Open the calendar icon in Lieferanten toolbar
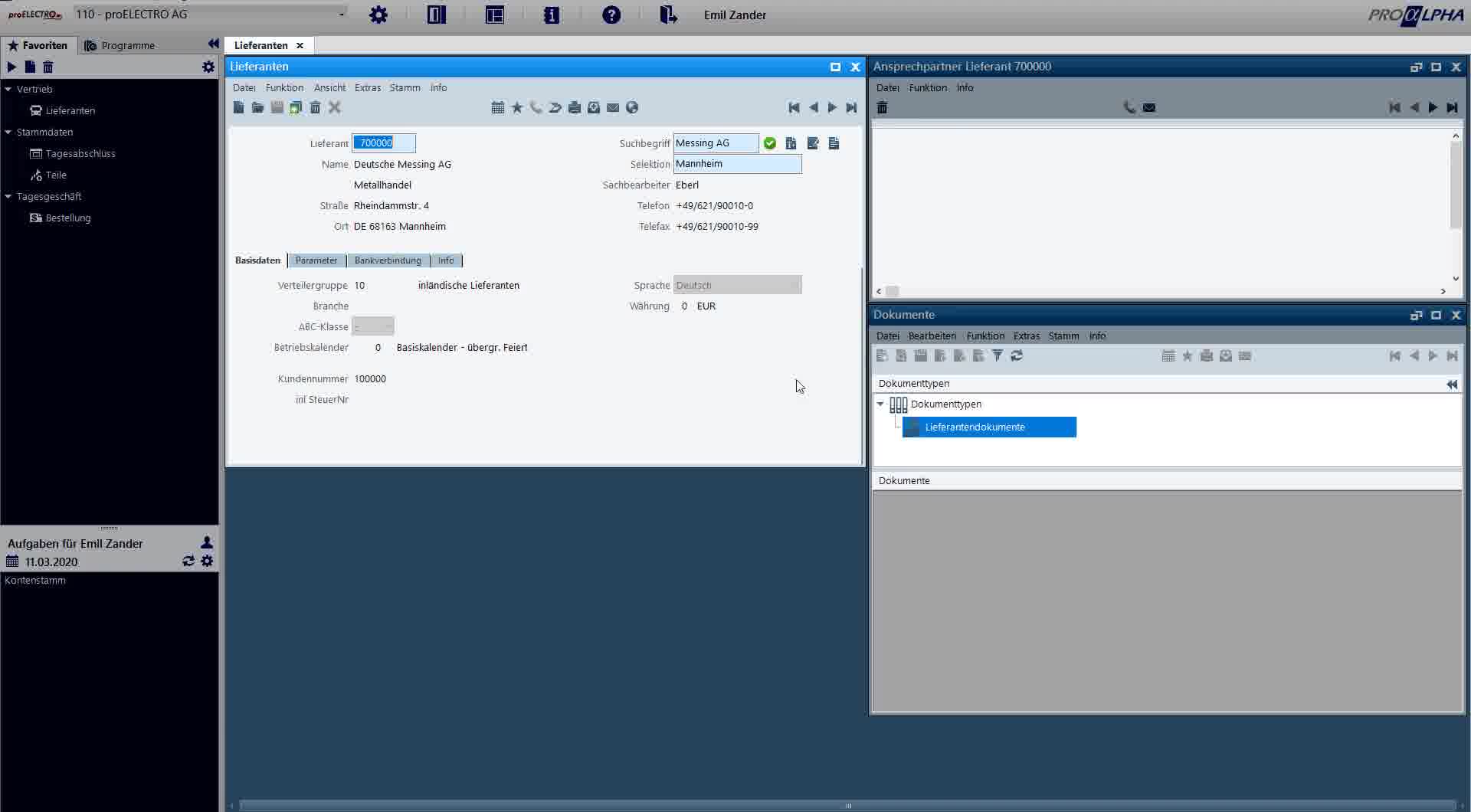Screen dimensions: 1471x812 [x=498, y=107]
